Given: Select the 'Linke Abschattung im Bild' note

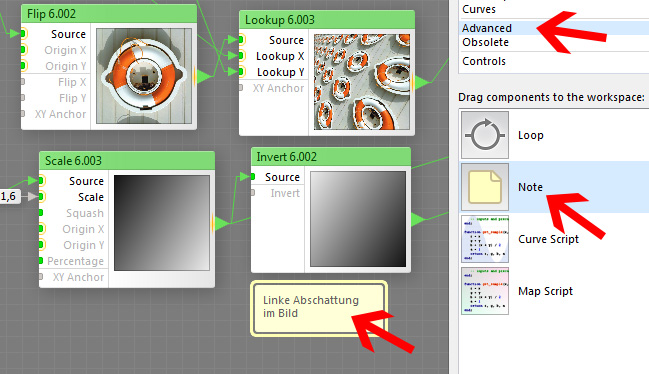Looking at the screenshot, I should click(319, 308).
